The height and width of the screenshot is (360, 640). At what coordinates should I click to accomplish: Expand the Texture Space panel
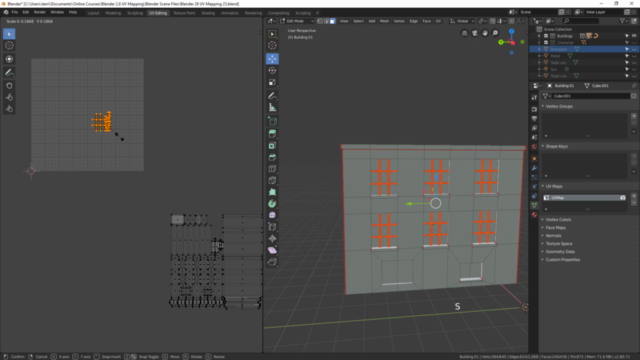558,244
